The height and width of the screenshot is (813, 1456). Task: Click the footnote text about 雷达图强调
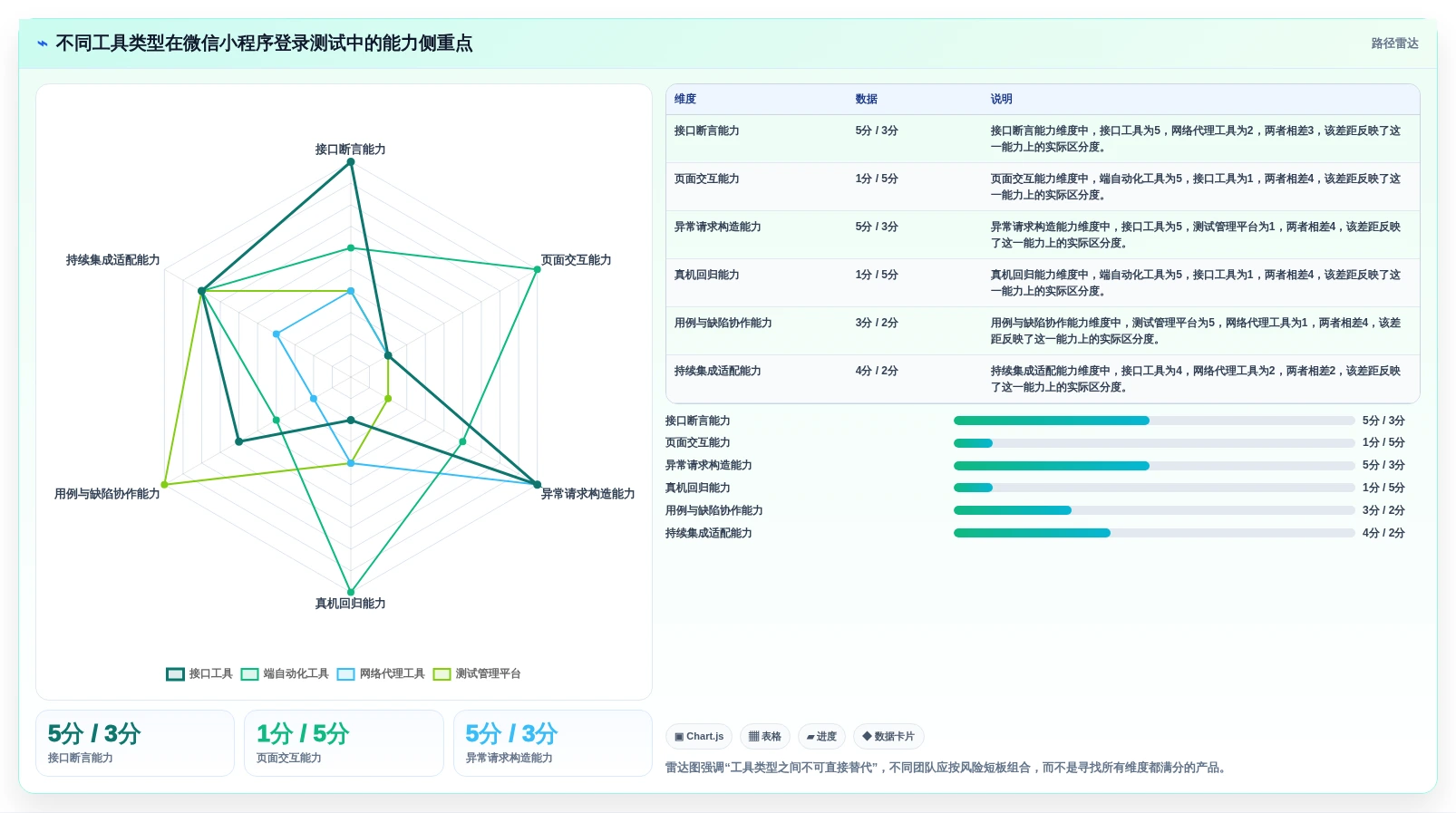[948, 768]
